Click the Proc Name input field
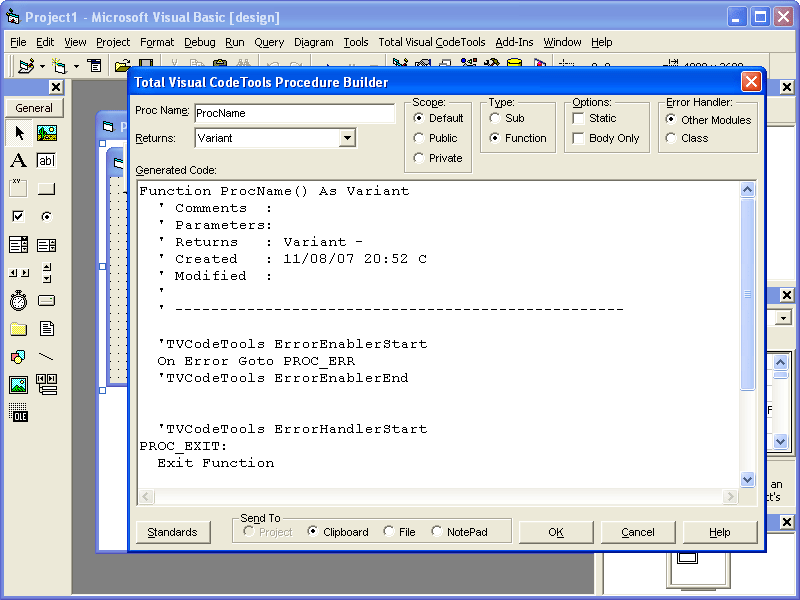 tap(294, 113)
